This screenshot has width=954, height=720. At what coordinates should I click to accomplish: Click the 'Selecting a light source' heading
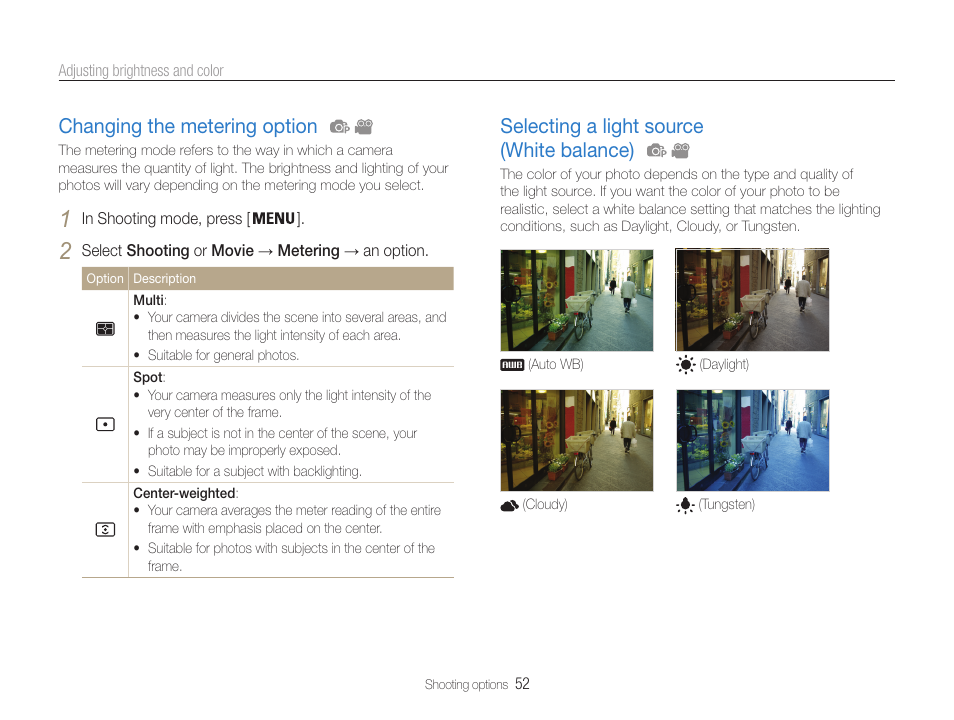[x=602, y=126]
